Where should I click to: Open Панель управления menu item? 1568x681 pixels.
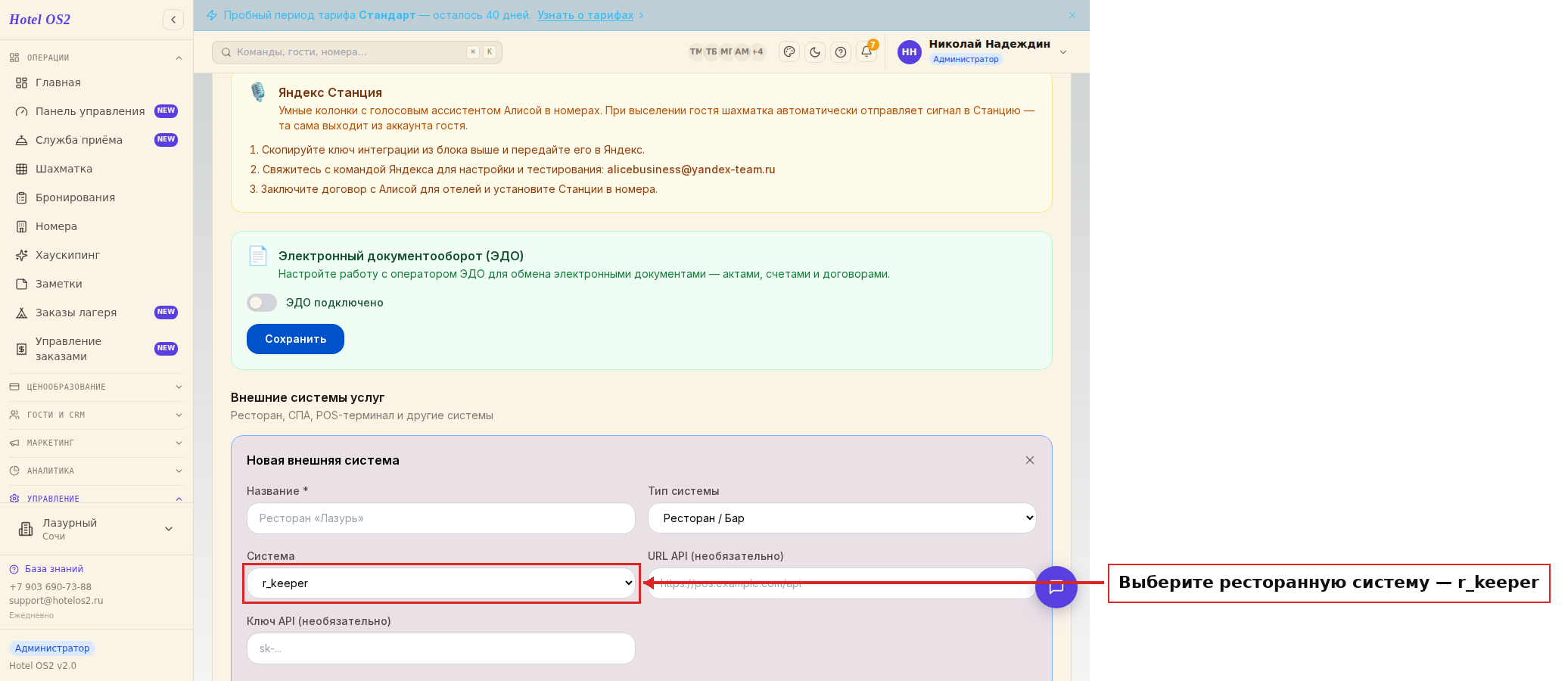pos(96,111)
